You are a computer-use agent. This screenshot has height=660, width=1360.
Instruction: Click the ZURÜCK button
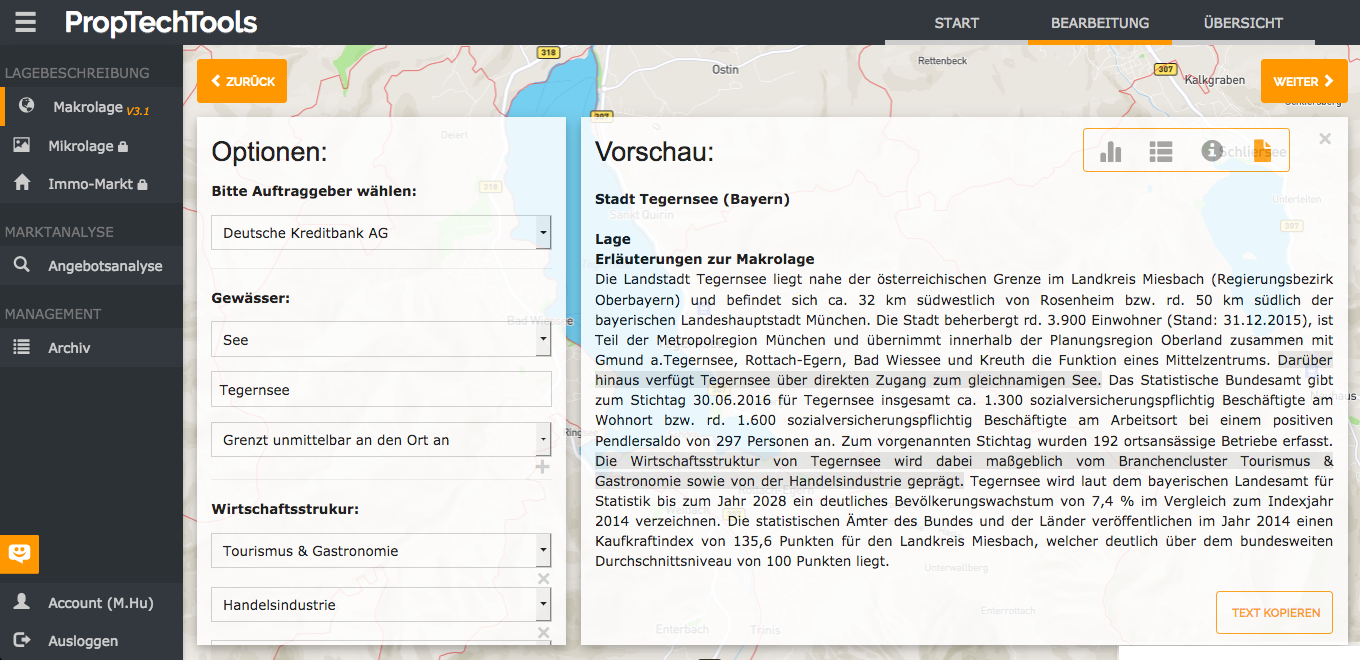coord(242,81)
